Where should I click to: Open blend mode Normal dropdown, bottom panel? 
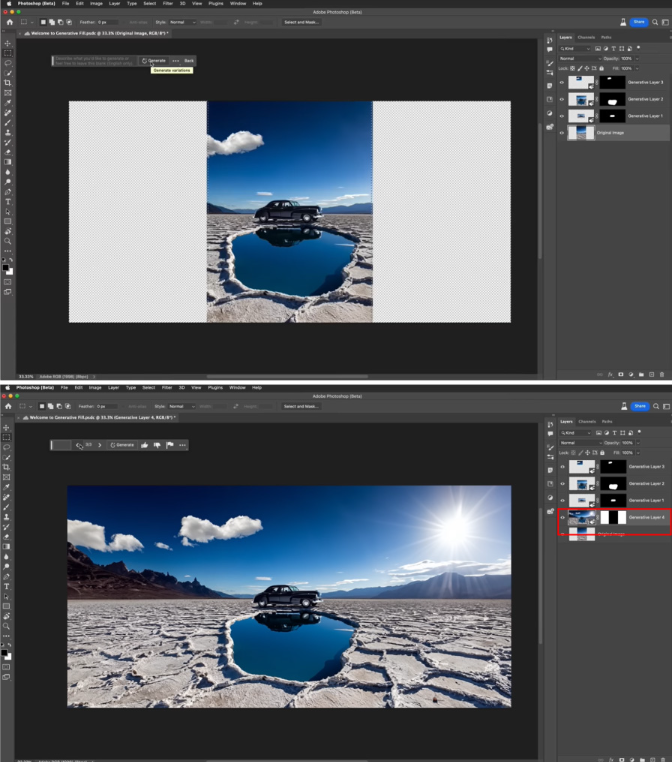click(581, 443)
